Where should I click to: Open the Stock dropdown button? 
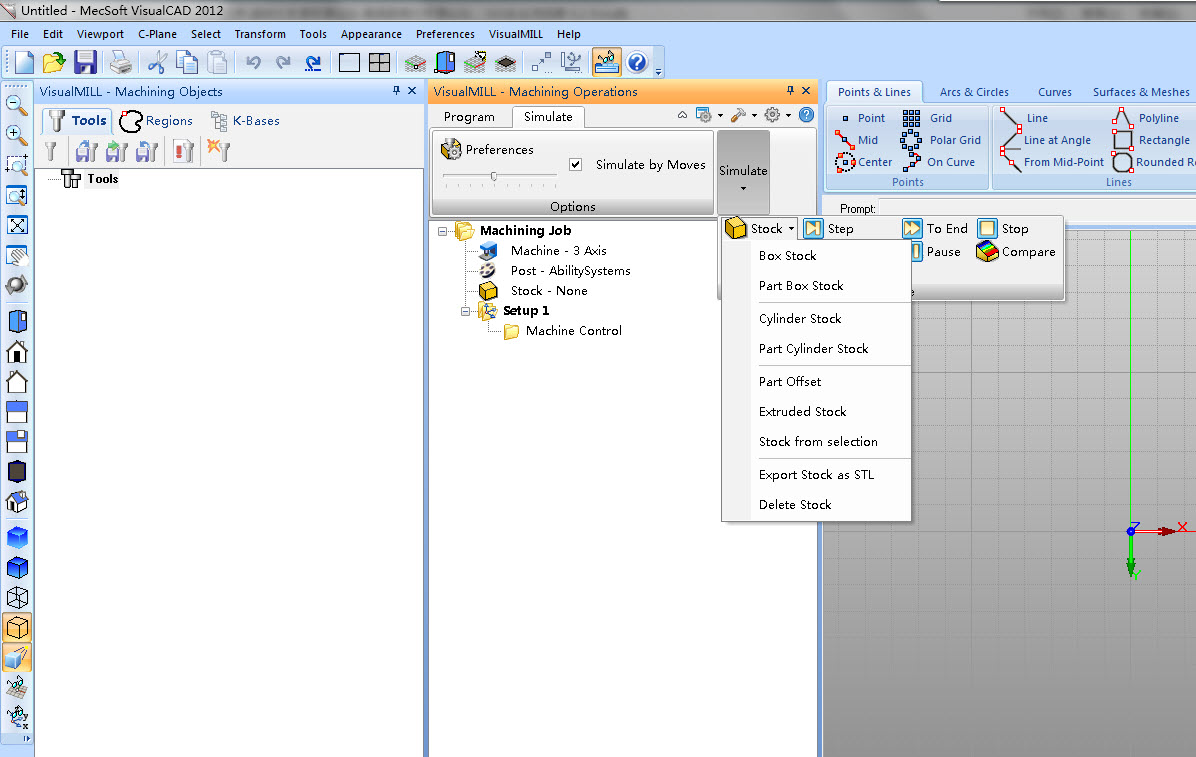pos(760,228)
